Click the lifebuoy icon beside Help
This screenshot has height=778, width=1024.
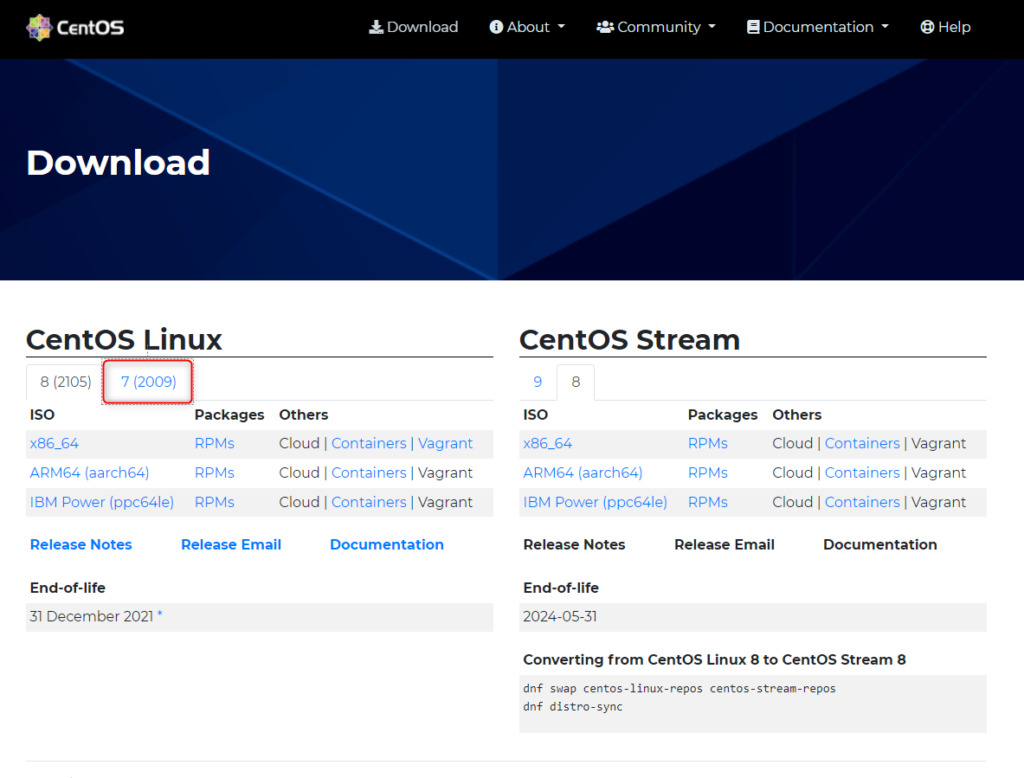[927, 27]
